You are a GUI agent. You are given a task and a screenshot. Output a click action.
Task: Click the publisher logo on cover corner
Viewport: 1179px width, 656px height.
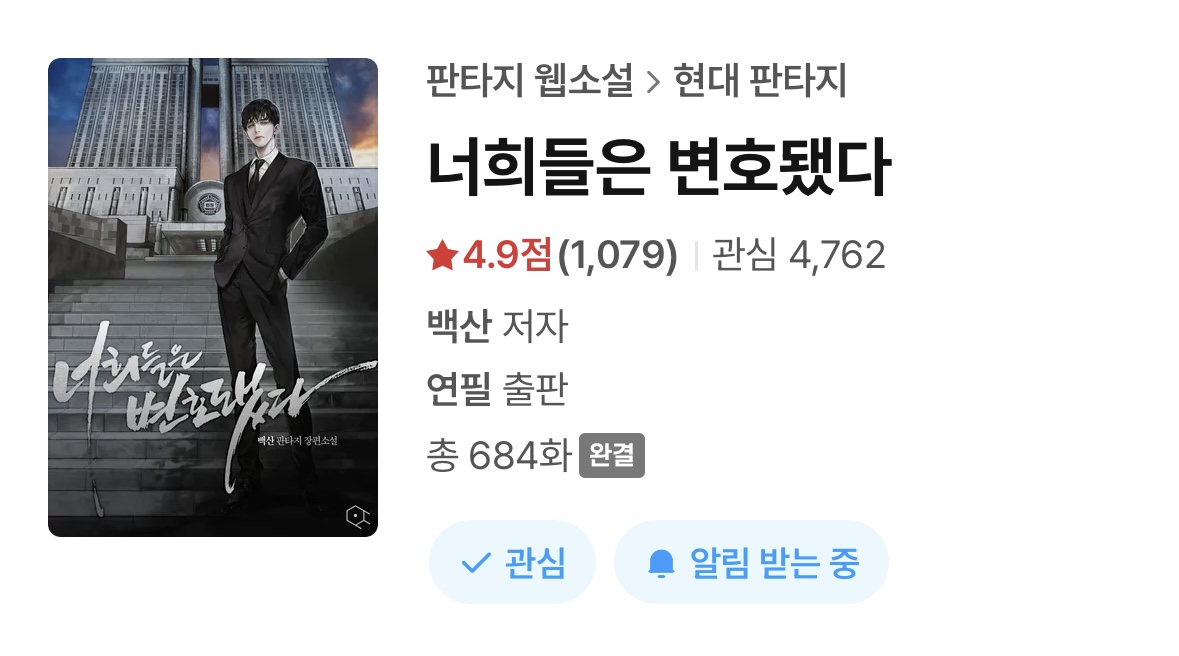357,516
